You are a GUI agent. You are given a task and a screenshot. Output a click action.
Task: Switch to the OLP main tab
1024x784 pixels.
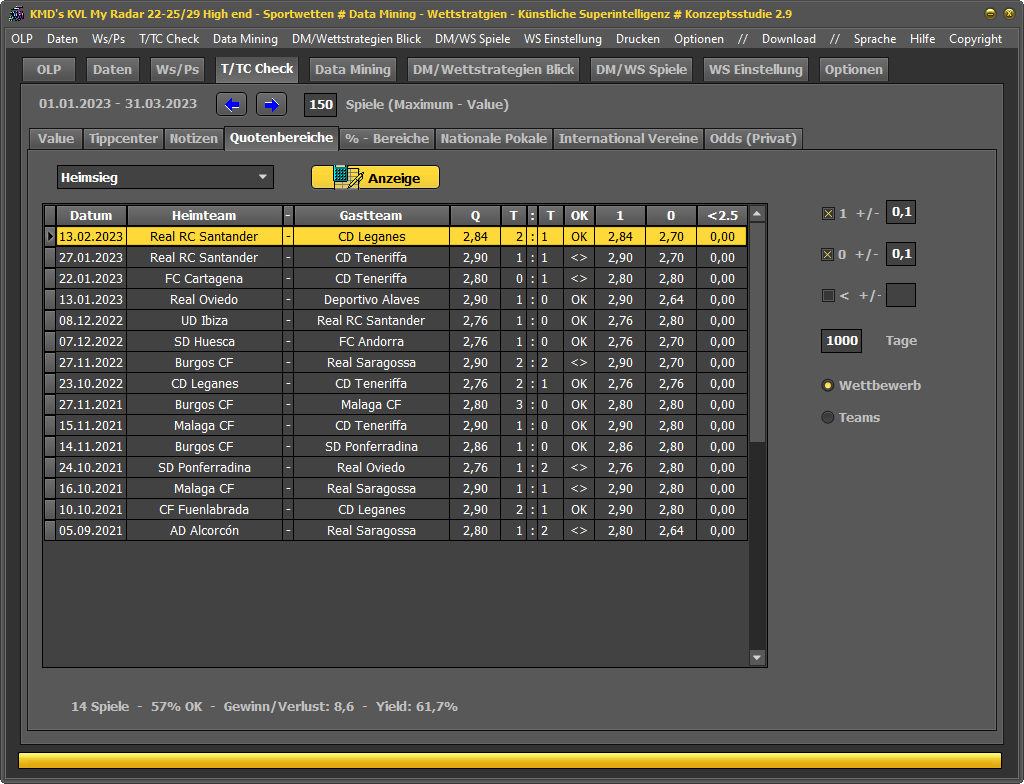49,70
